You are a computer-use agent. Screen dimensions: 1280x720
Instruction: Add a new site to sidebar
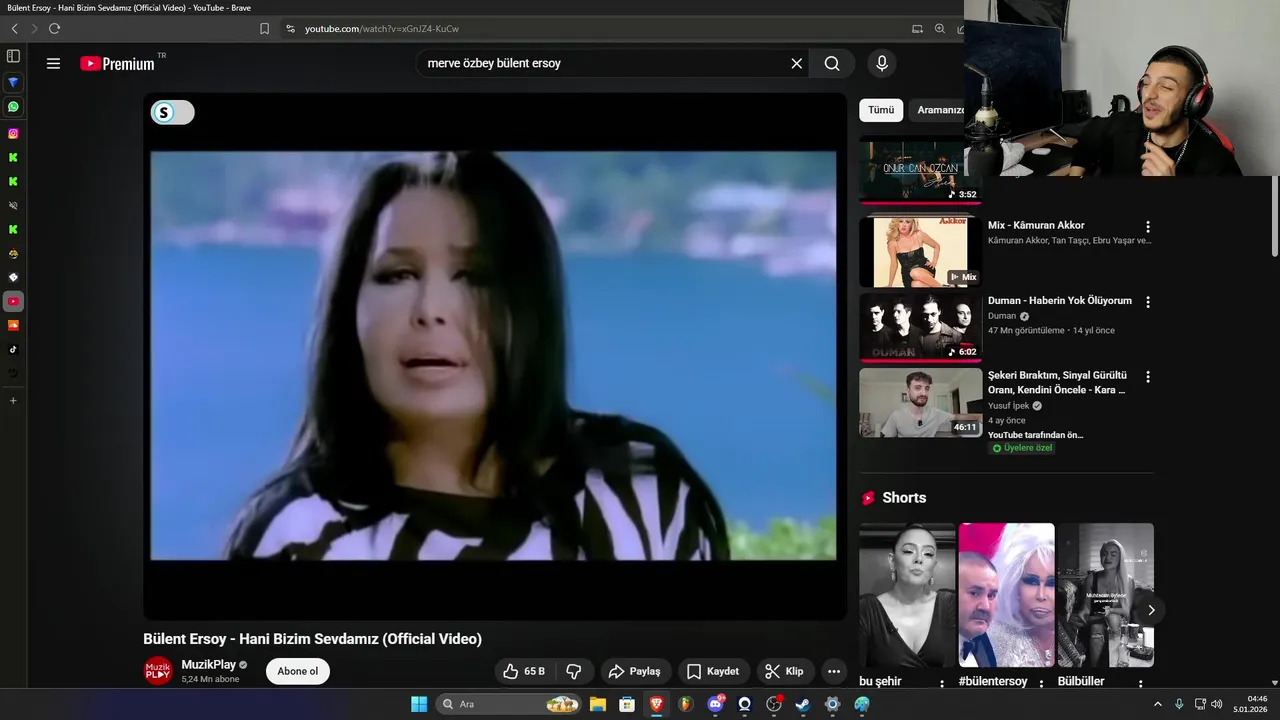pyautogui.click(x=13, y=400)
